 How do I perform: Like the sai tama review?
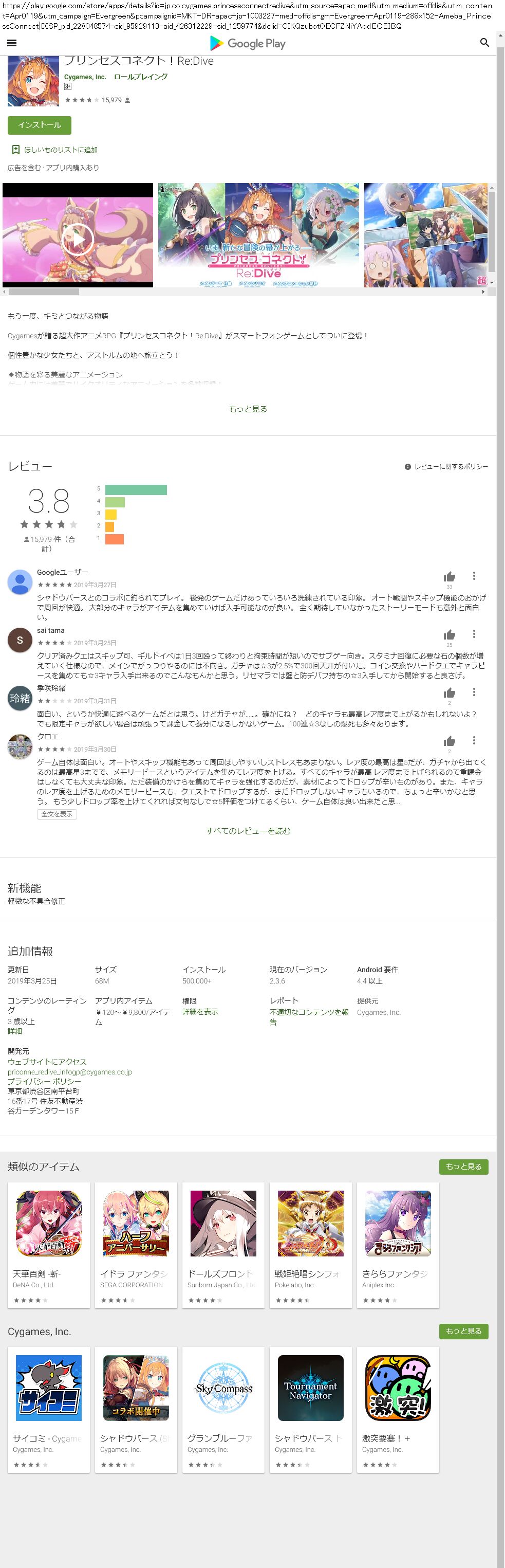450,635
